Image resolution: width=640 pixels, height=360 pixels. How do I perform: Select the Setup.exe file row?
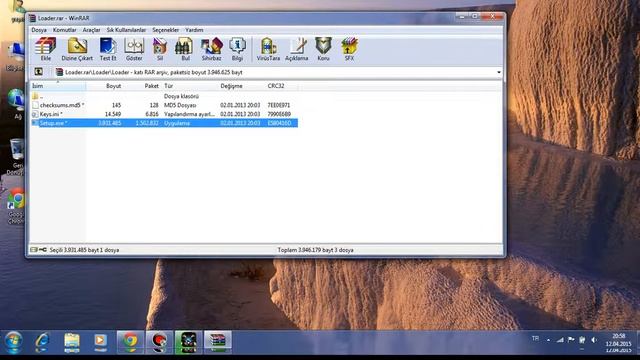(x=164, y=123)
